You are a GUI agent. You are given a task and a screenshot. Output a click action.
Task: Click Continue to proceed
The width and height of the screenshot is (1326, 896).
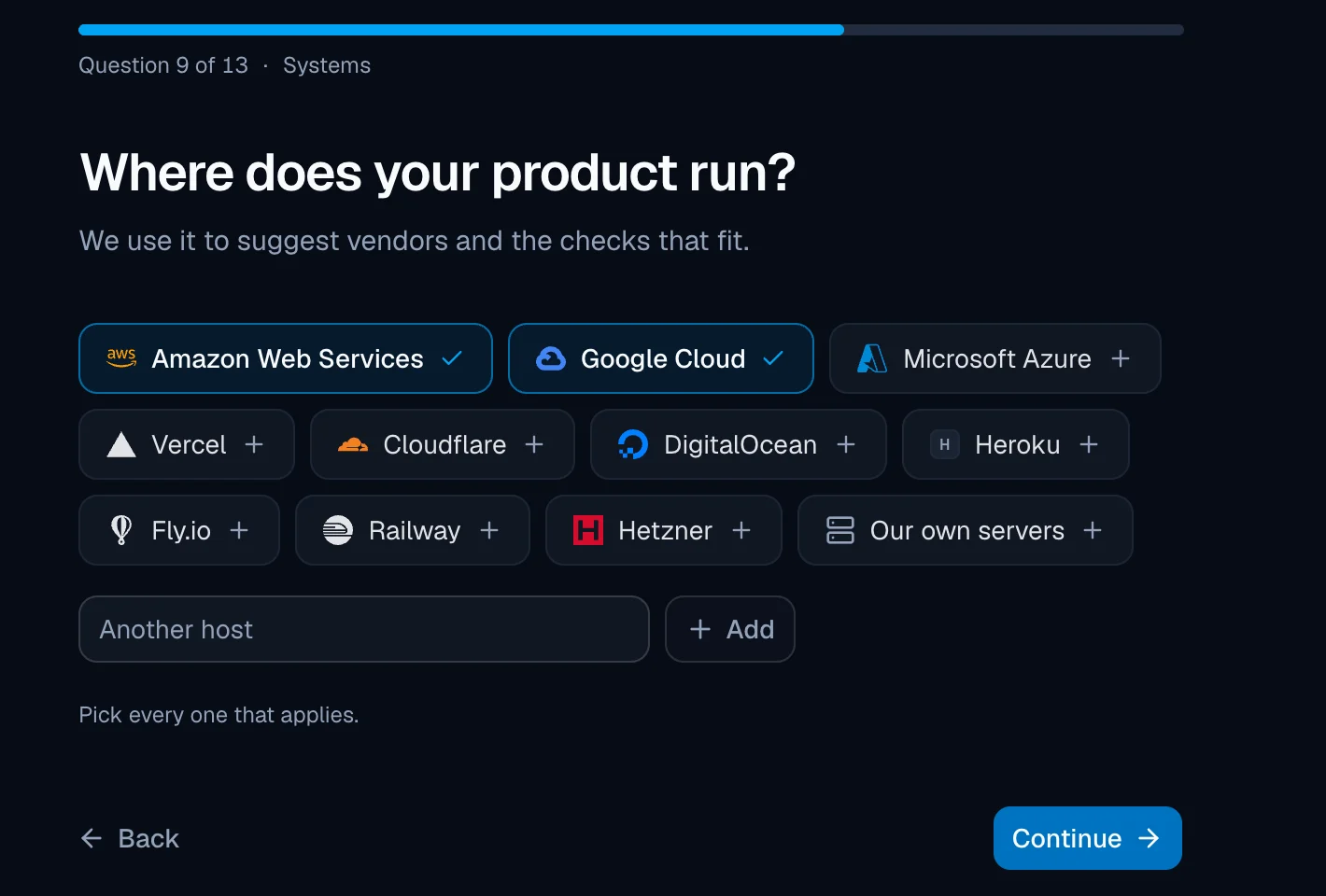click(x=1088, y=838)
